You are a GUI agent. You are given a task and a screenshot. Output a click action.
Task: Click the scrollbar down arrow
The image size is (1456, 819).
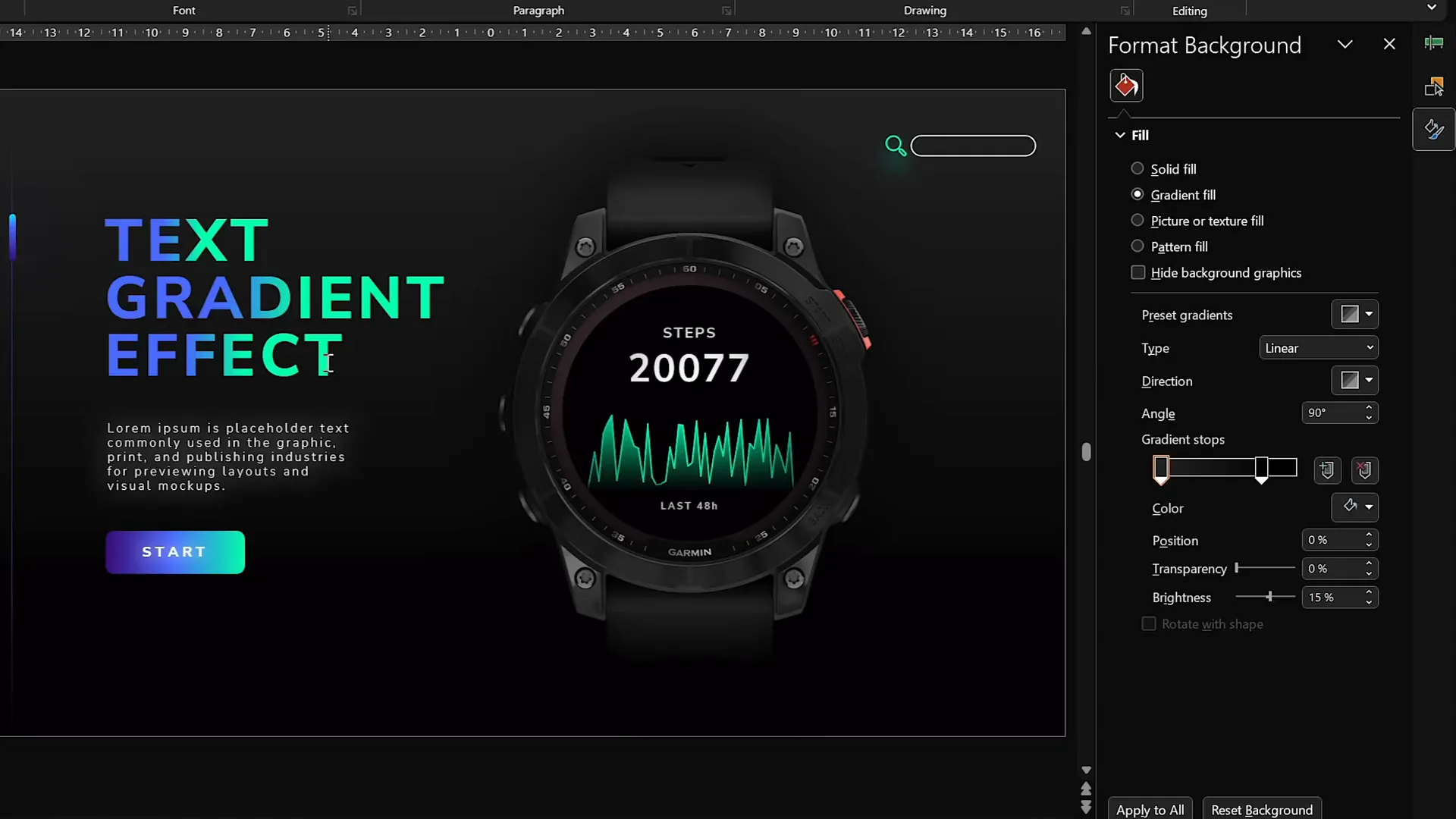[1086, 770]
